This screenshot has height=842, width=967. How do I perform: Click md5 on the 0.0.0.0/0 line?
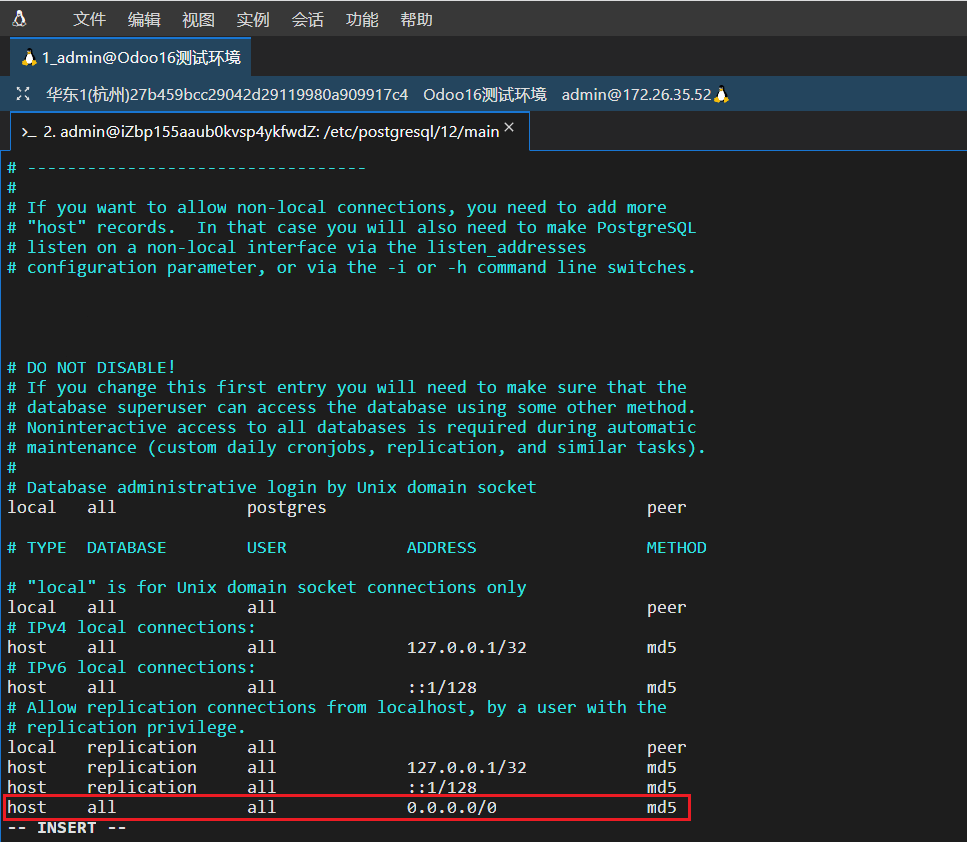click(x=661, y=807)
